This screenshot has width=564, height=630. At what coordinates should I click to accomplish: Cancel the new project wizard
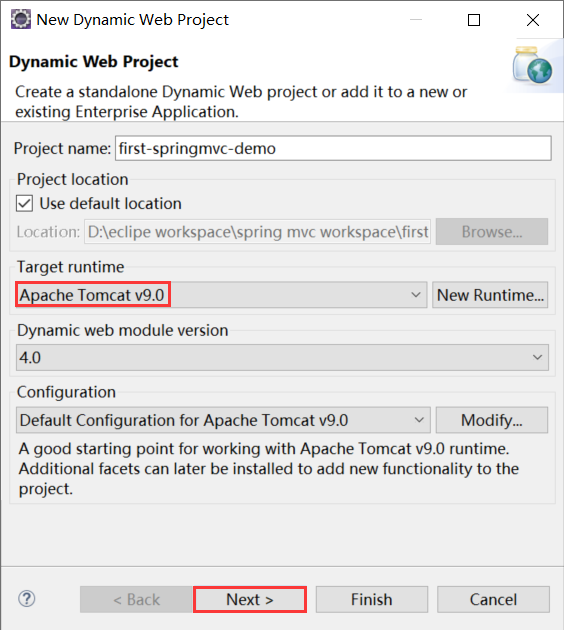point(493,599)
